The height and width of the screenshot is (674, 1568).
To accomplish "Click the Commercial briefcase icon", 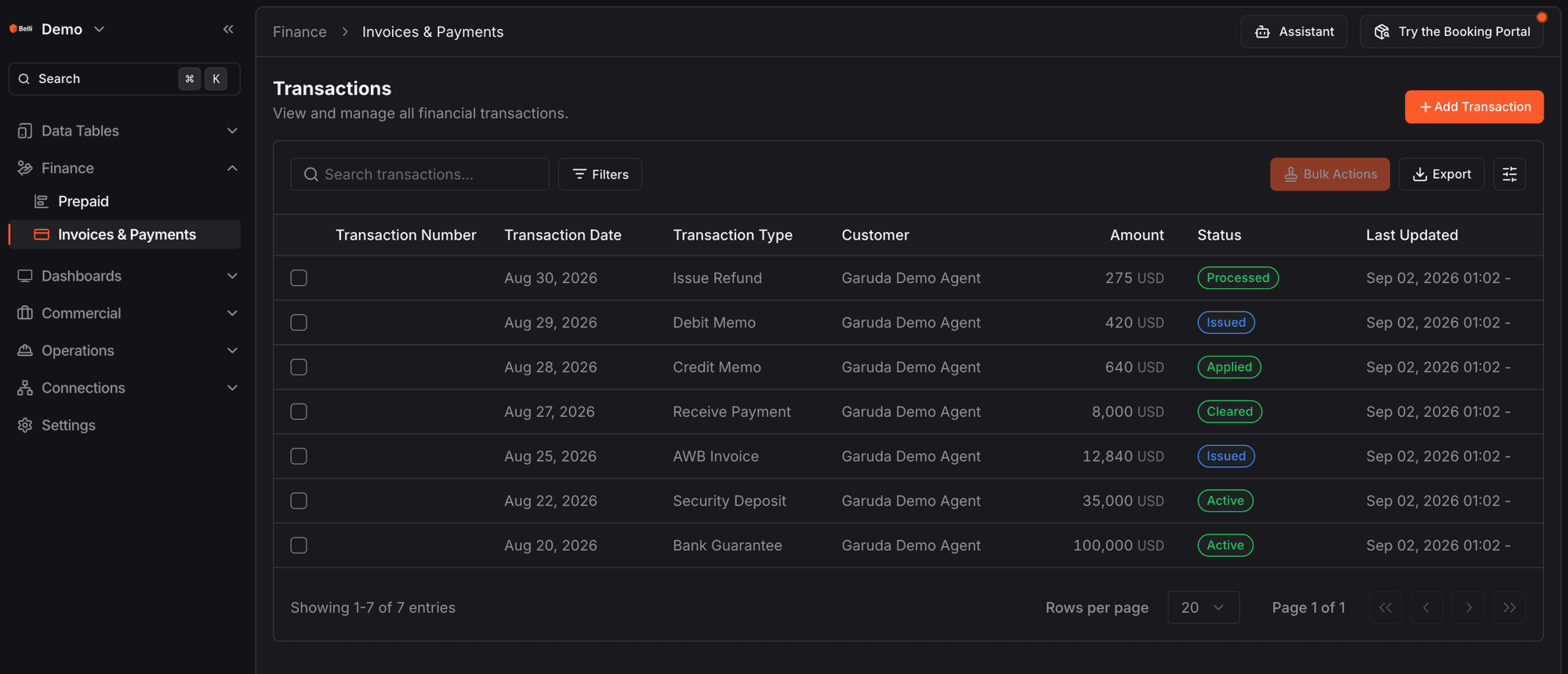I will pos(25,313).
